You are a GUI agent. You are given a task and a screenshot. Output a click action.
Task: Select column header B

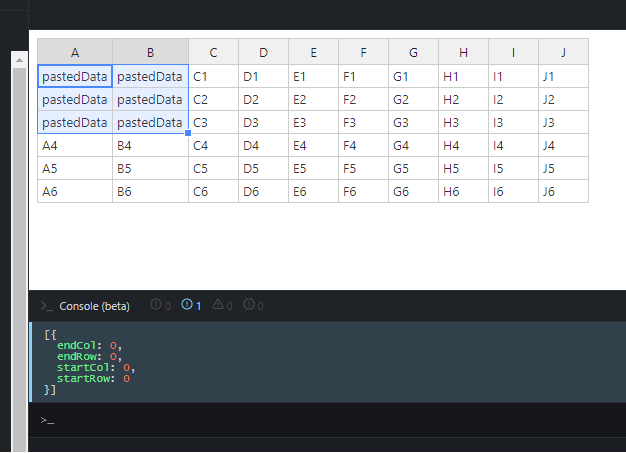151,52
